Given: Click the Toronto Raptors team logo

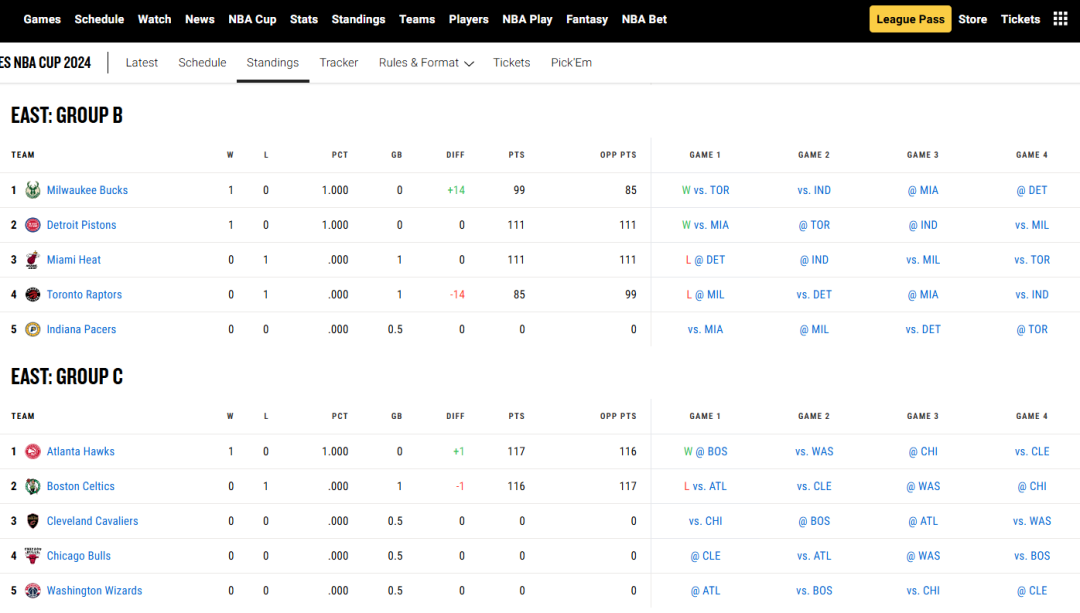Looking at the screenshot, I should 32,295.
